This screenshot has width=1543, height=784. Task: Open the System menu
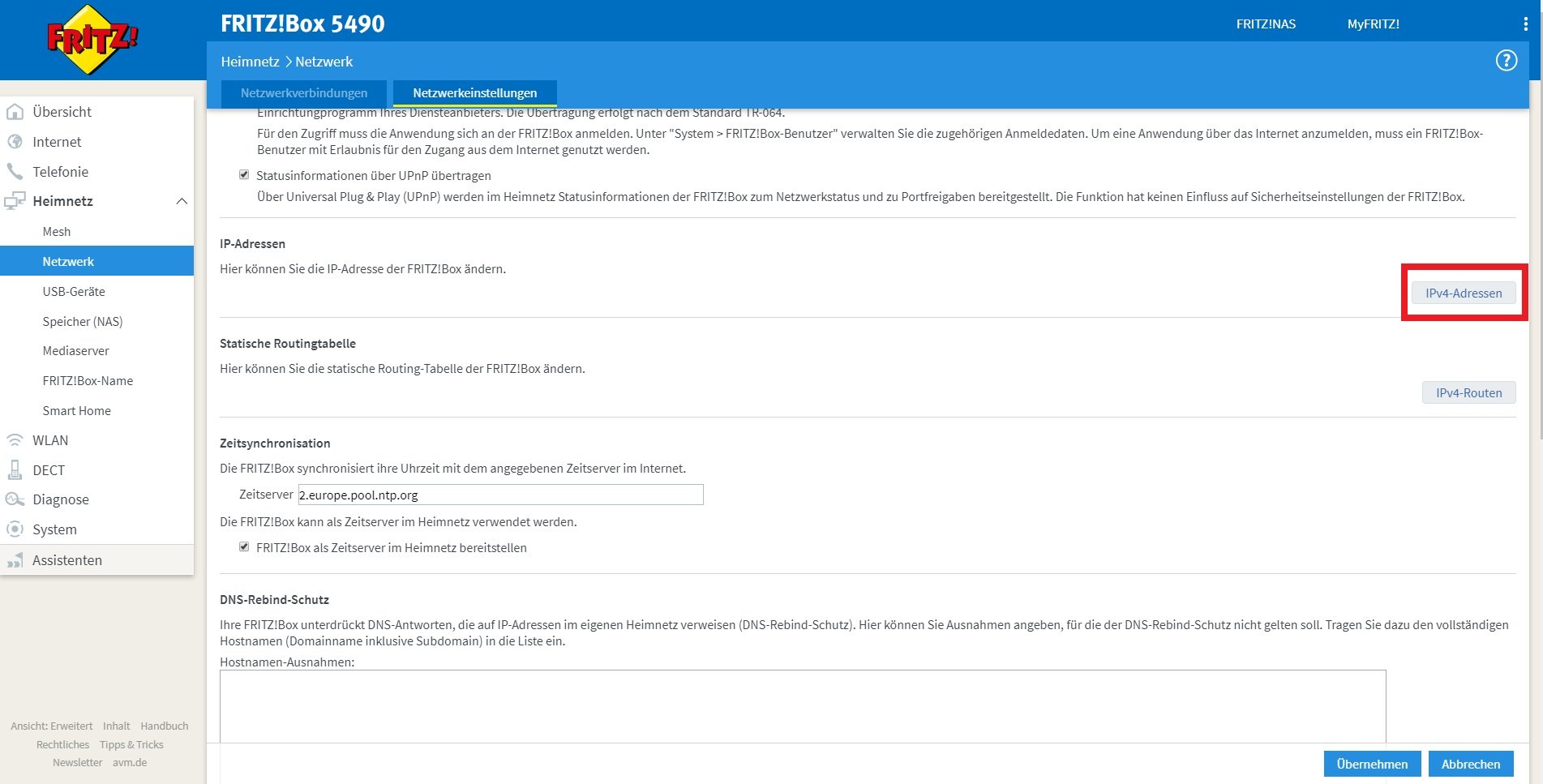(x=54, y=529)
